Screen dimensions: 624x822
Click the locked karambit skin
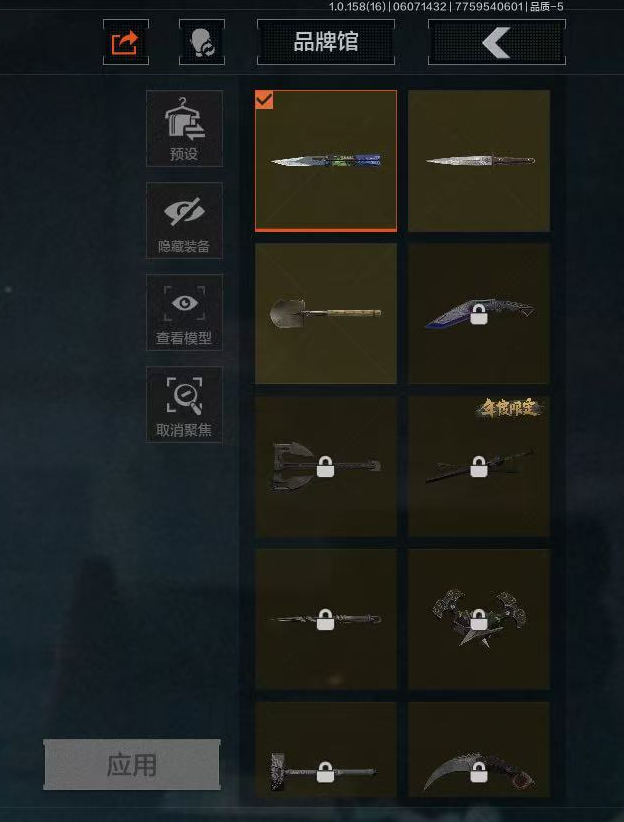479,750
